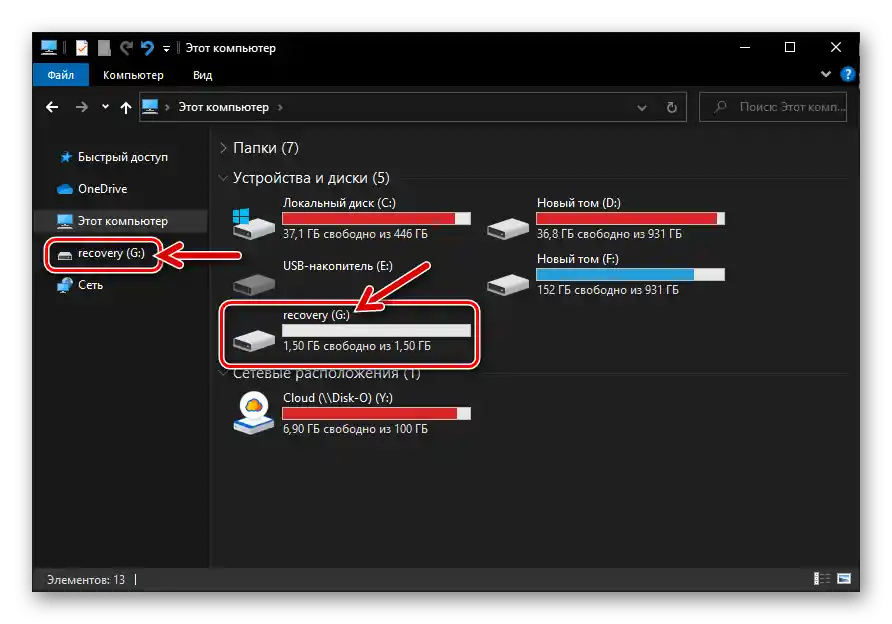Click the capacity bar of drive C

pos(377,218)
